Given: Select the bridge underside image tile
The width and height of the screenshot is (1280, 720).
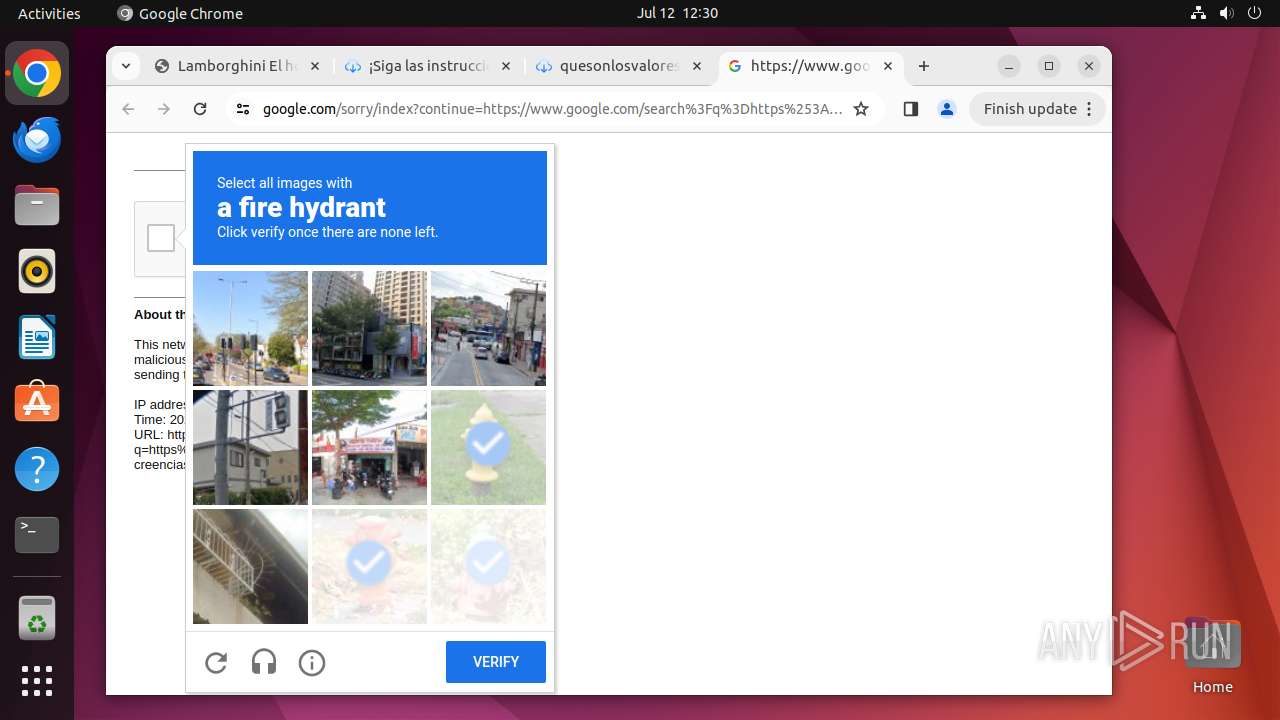Looking at the screenshot, I should [x=250, y=566].
